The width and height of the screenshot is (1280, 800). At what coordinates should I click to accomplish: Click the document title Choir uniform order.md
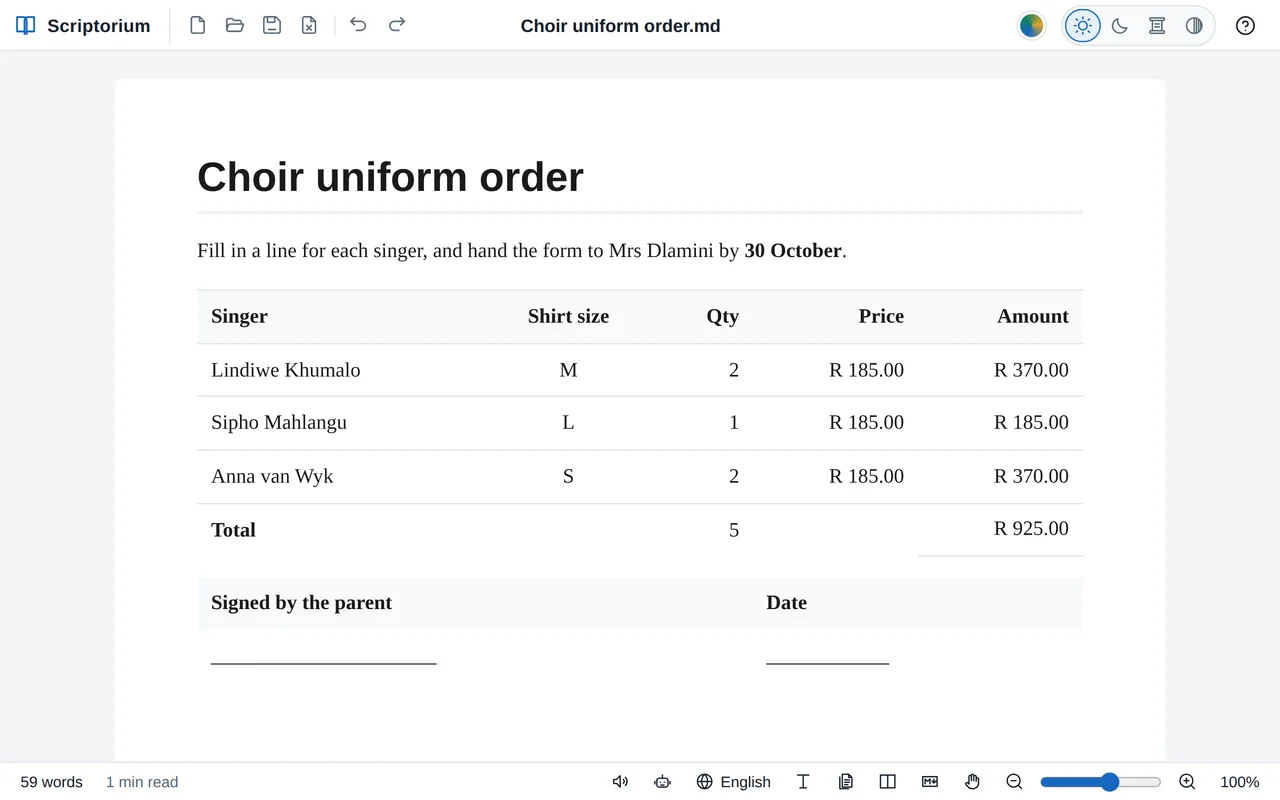tap(620, 26)
